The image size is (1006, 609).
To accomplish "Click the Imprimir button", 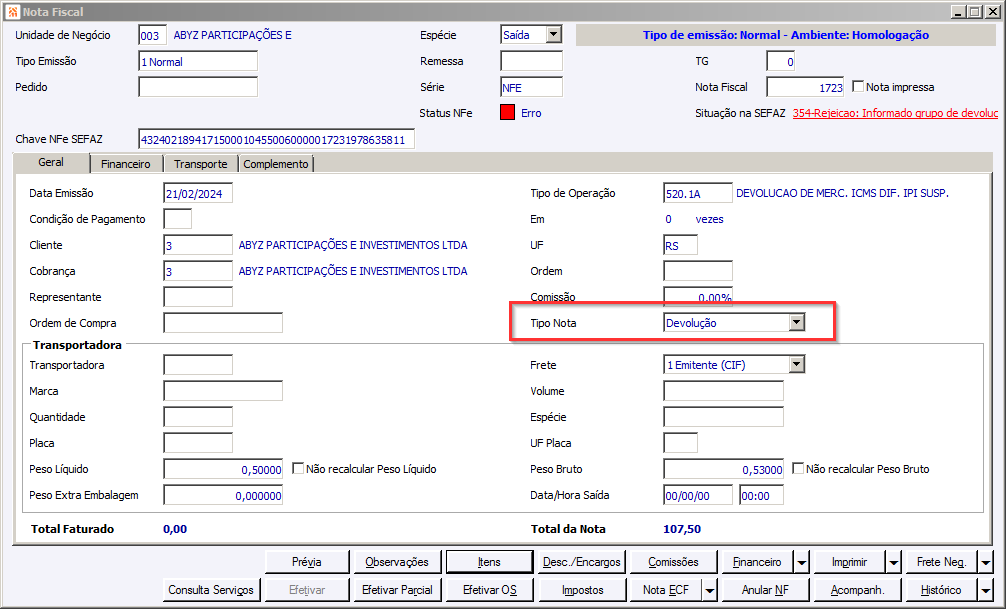I will tap(849, 562).
